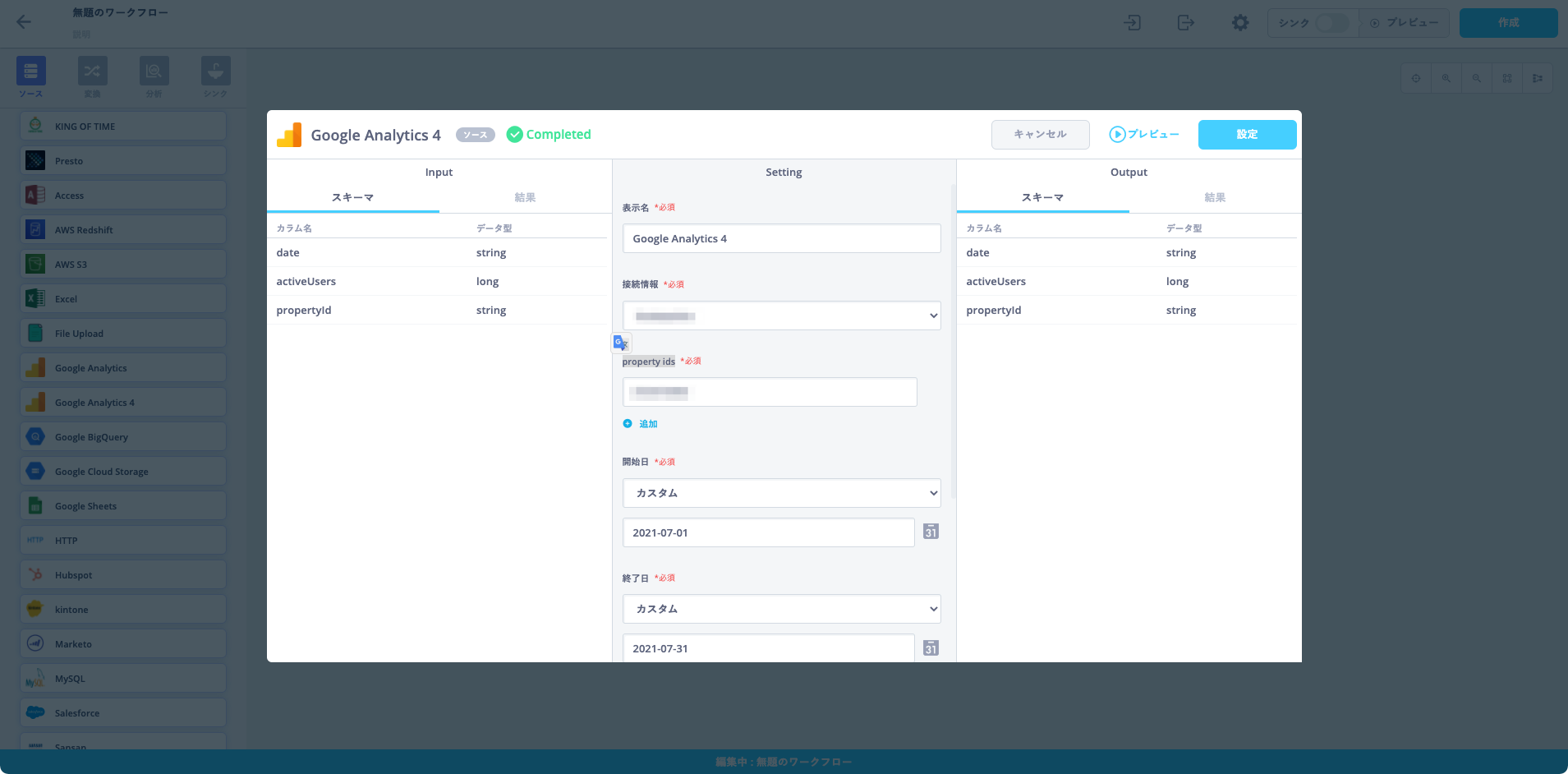Click dialog プレビュー play button

[x=1143, y=134]
